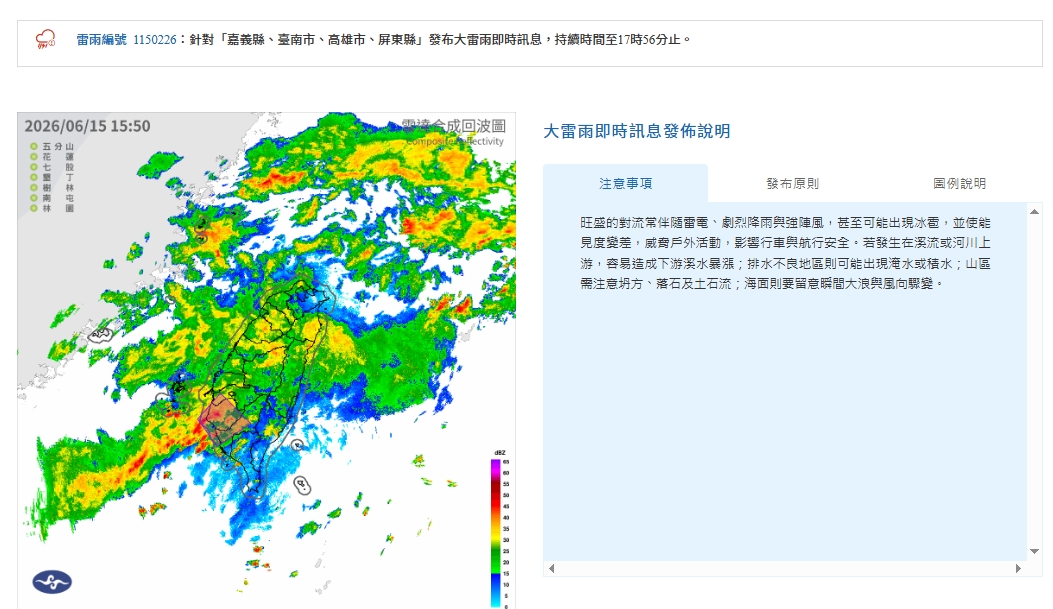Click the scroll left arrow below the notes panel
Image resolution: width=1053 pixels, height=609 pixels.
(551, 569)
